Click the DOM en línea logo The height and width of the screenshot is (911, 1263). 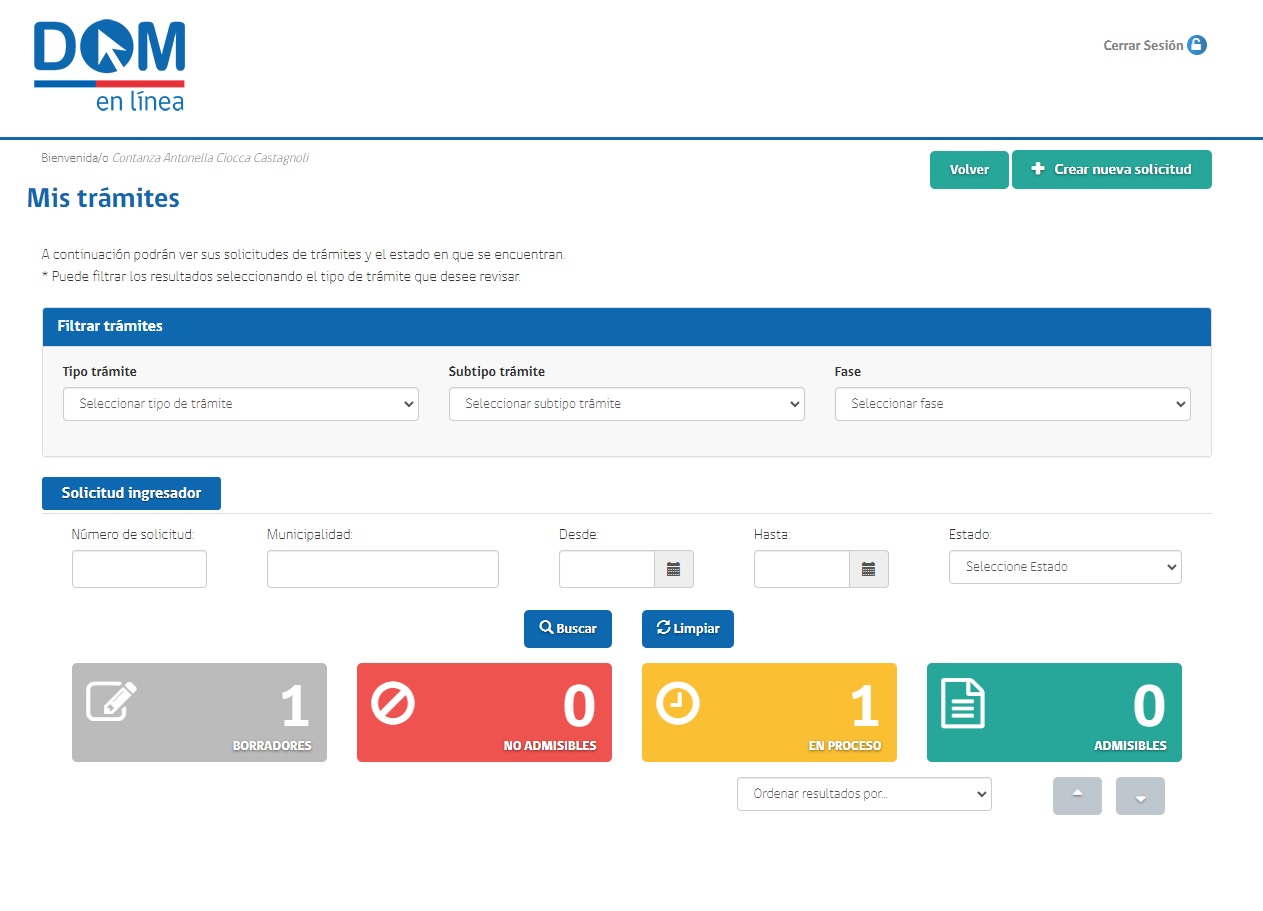pyautogui.click(x=109, y=66)
